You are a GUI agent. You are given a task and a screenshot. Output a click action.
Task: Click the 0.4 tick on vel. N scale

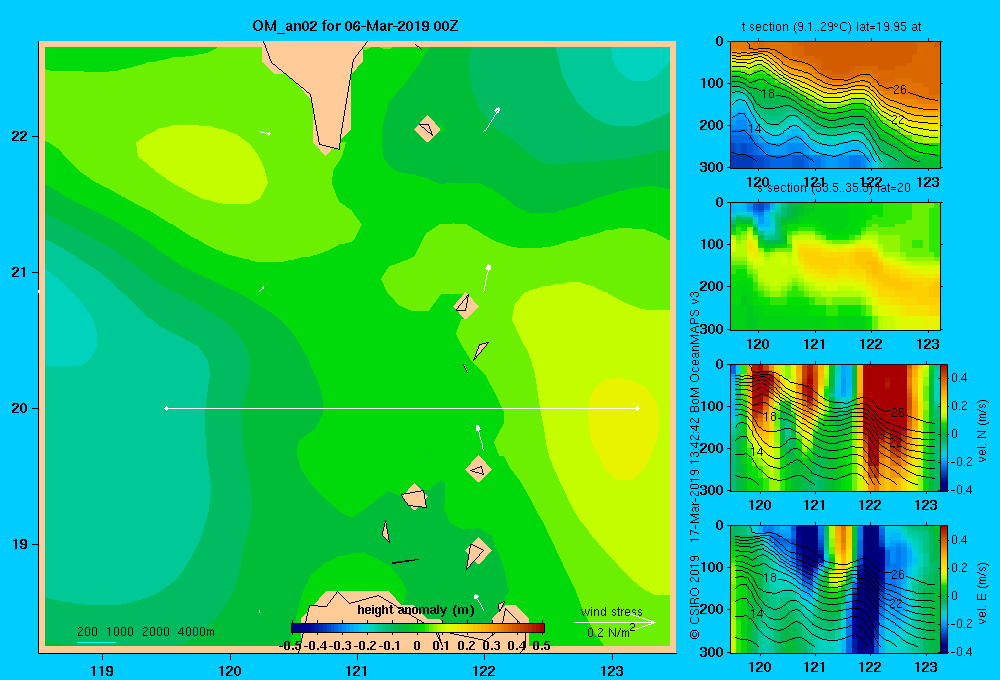[959, 378]
